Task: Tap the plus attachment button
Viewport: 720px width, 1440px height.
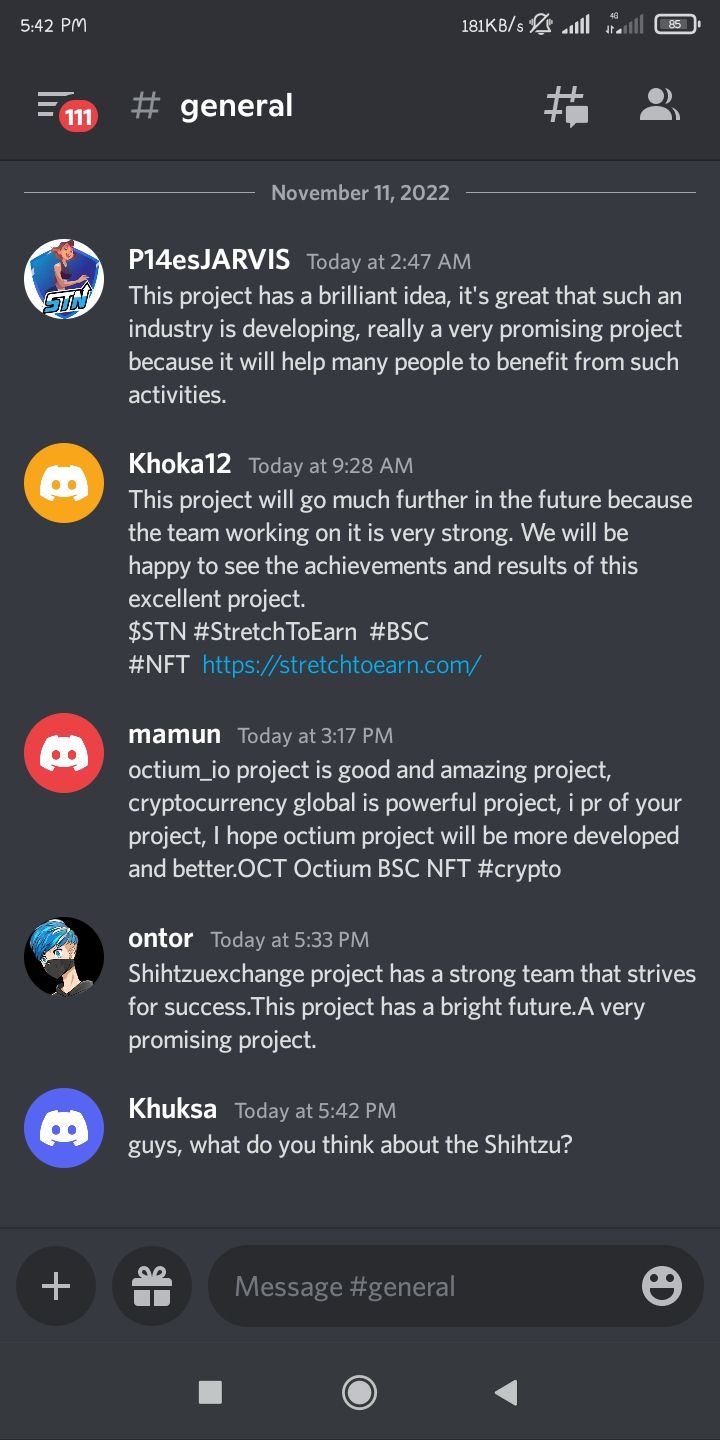Action: click(x=56, y=1286)
